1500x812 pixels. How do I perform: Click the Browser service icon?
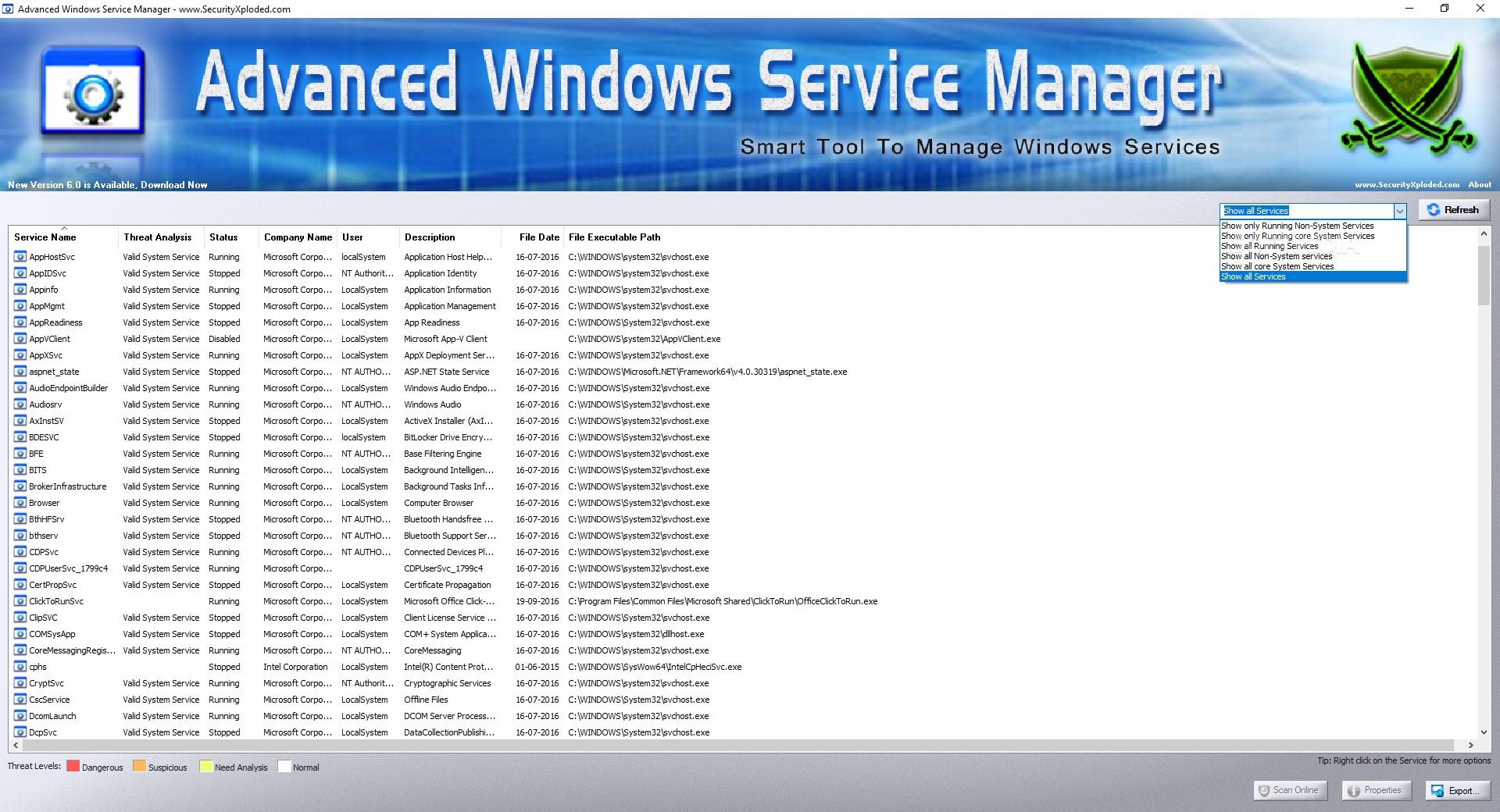(20, 502)
